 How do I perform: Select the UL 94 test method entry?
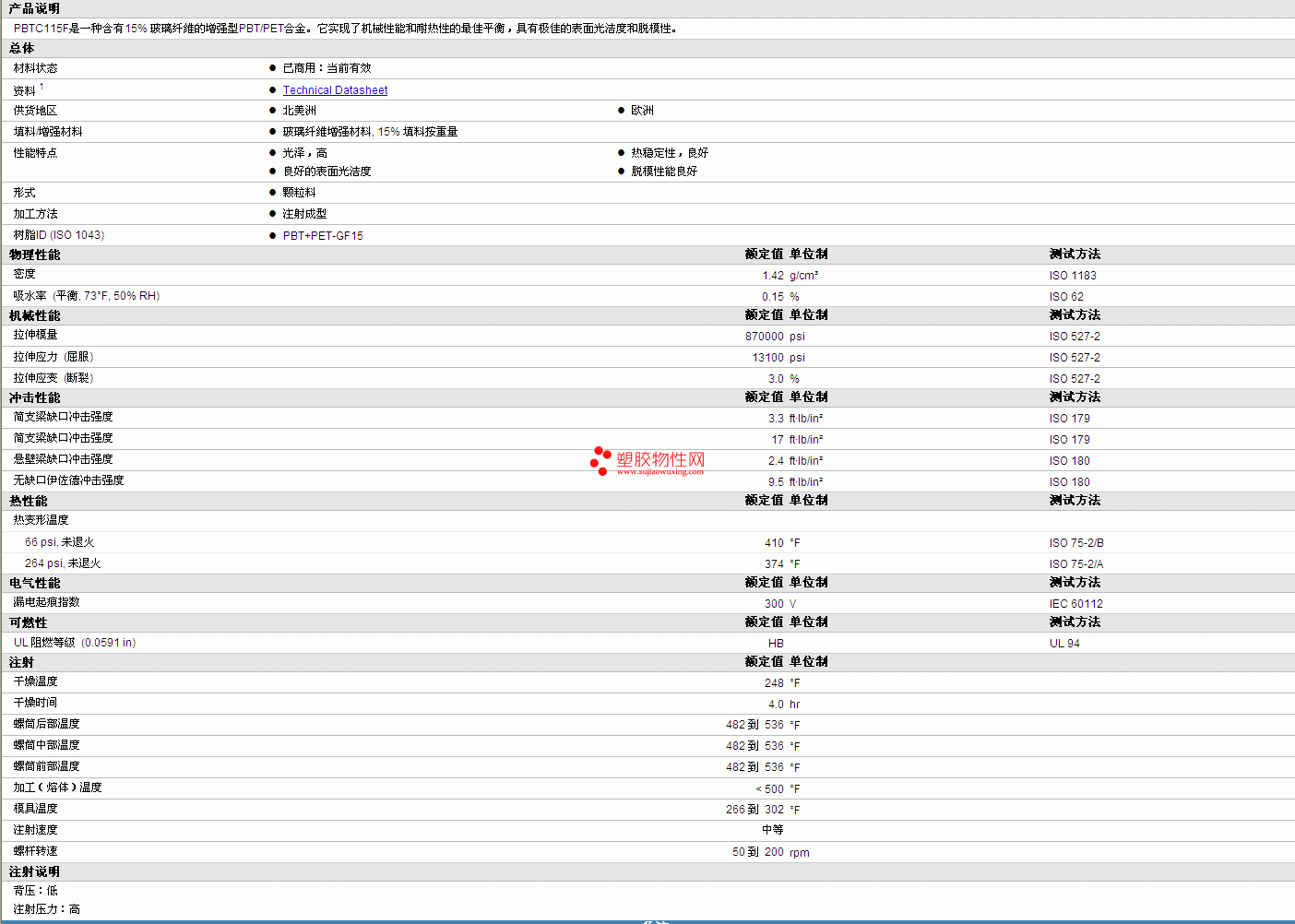1063,644
